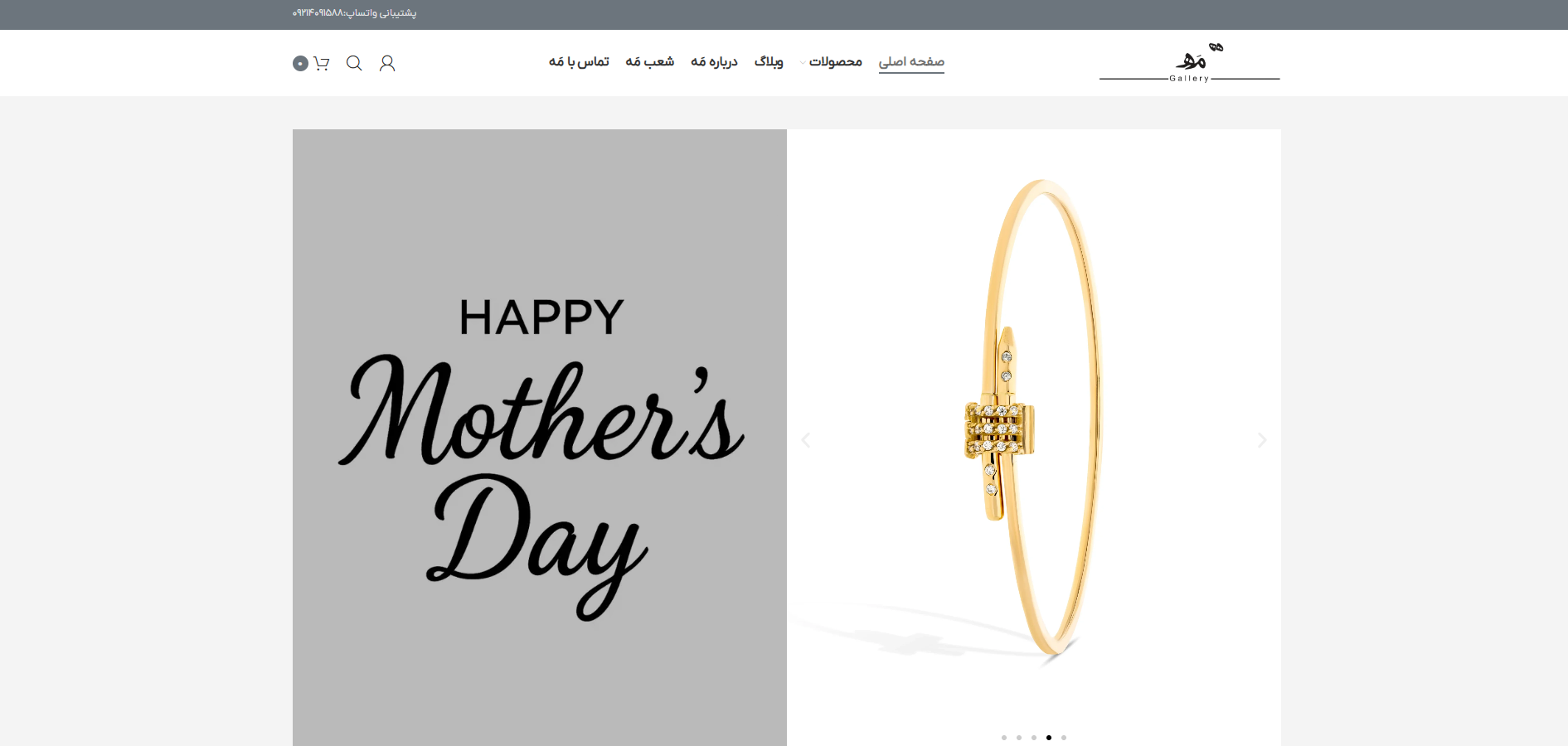Open the shopping cart icon
The width and height of the screenshot is (1568, 746).
tap(322, 63)
